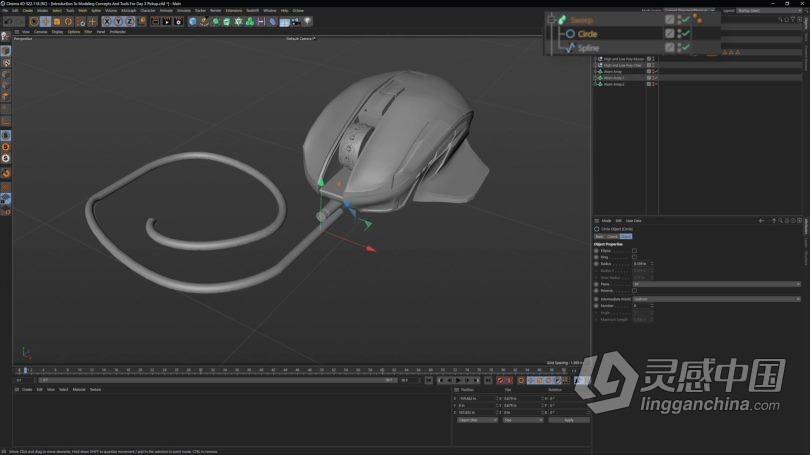Click the Phong tag on Sweep
Image resolution: width=810 pixels, height=455 pixels.
(x=697, y=20)
